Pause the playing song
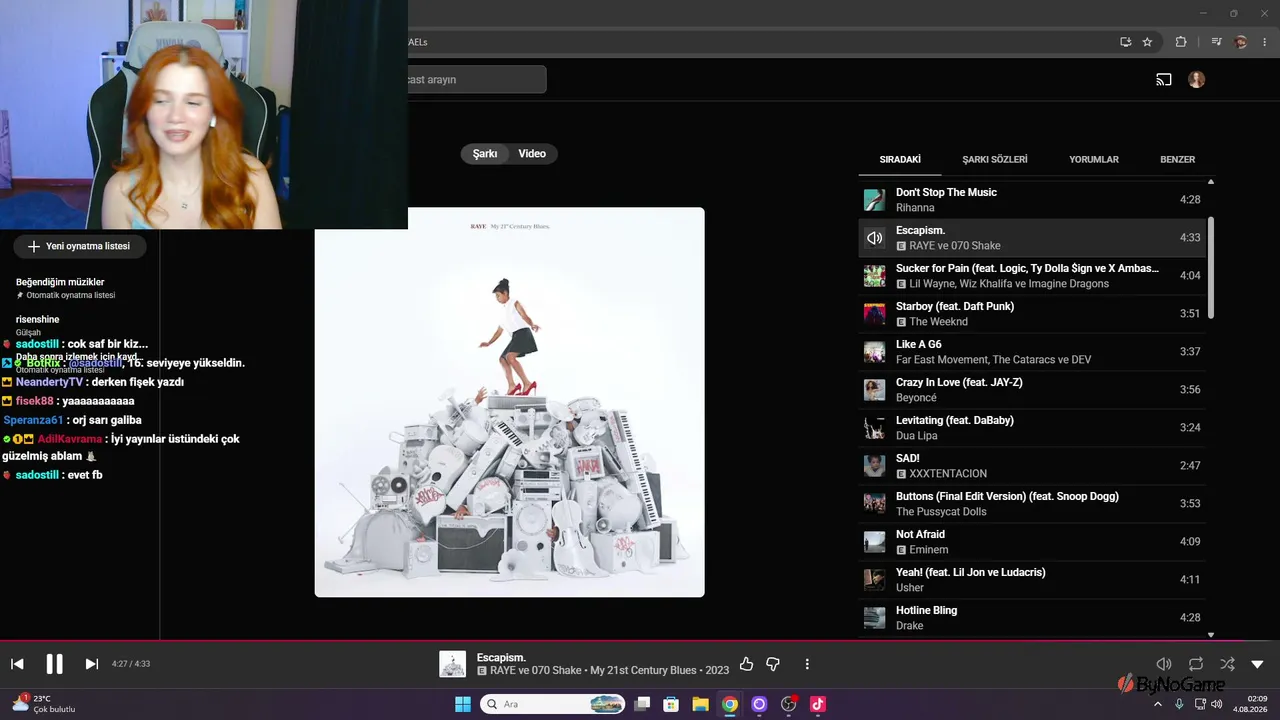1280x720 pixels. pos(54,664)
